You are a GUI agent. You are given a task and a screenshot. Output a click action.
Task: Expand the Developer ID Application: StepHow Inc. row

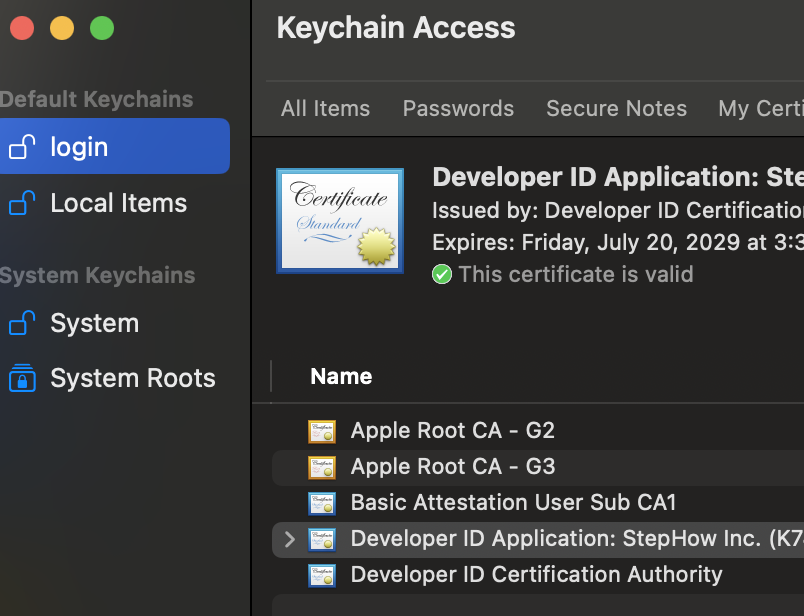[289, 538]
